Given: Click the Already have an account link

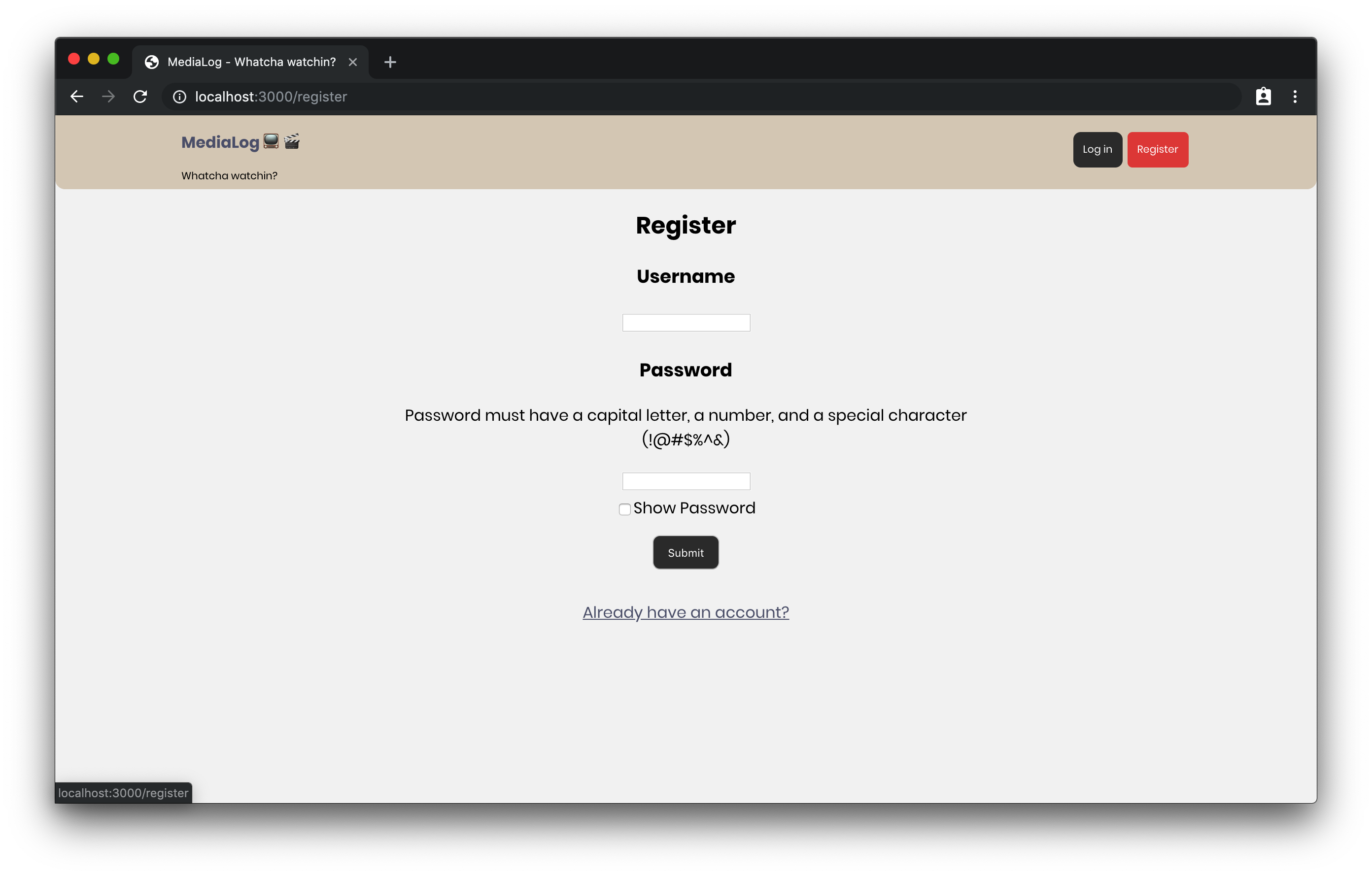Looking at the screenshot, I should pos(686,612).
